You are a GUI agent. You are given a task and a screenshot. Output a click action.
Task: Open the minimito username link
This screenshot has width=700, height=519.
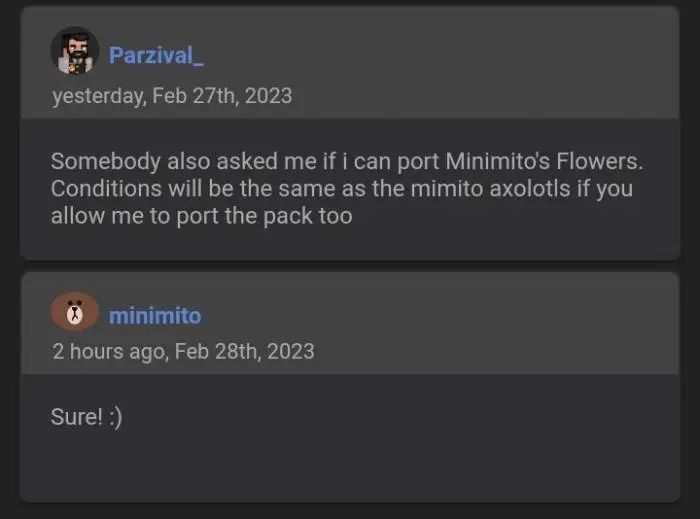coord(155,316)
